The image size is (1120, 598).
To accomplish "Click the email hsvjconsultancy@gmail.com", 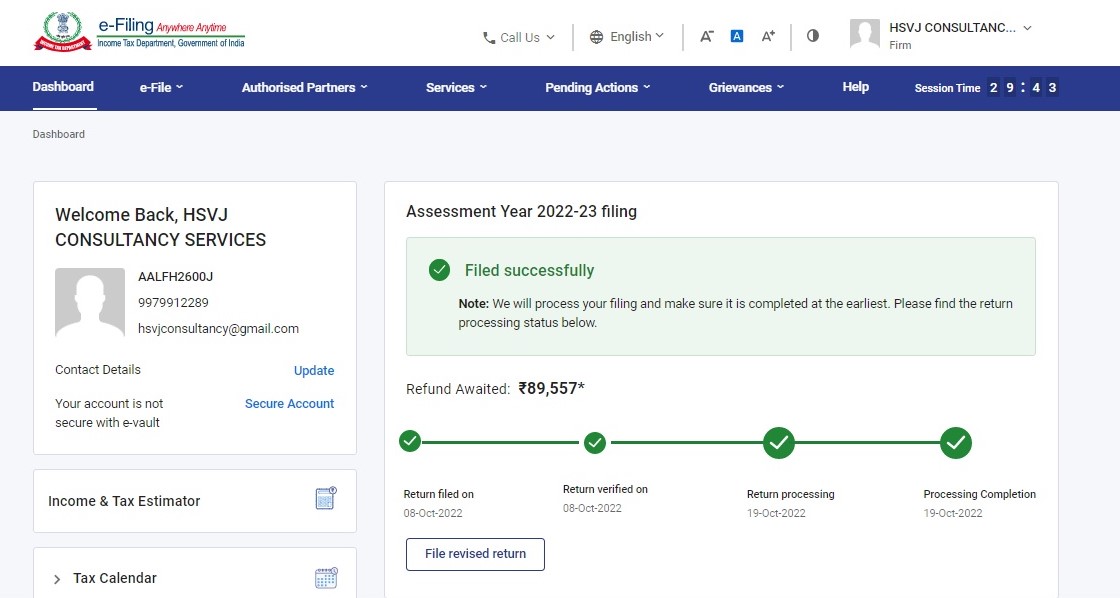I will [x=219, y=329].
